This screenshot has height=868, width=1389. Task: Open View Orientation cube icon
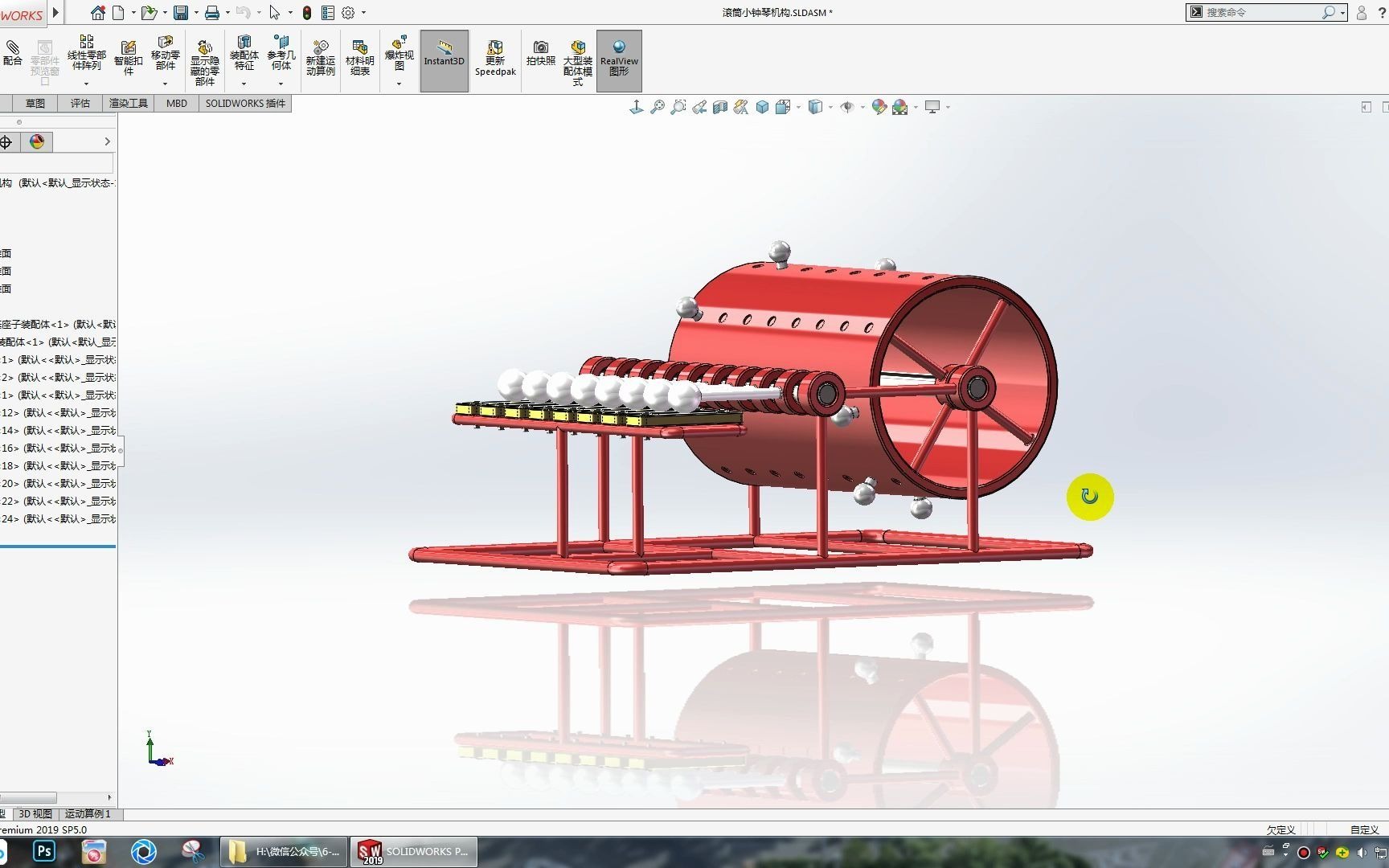click(x=783, y=107)
